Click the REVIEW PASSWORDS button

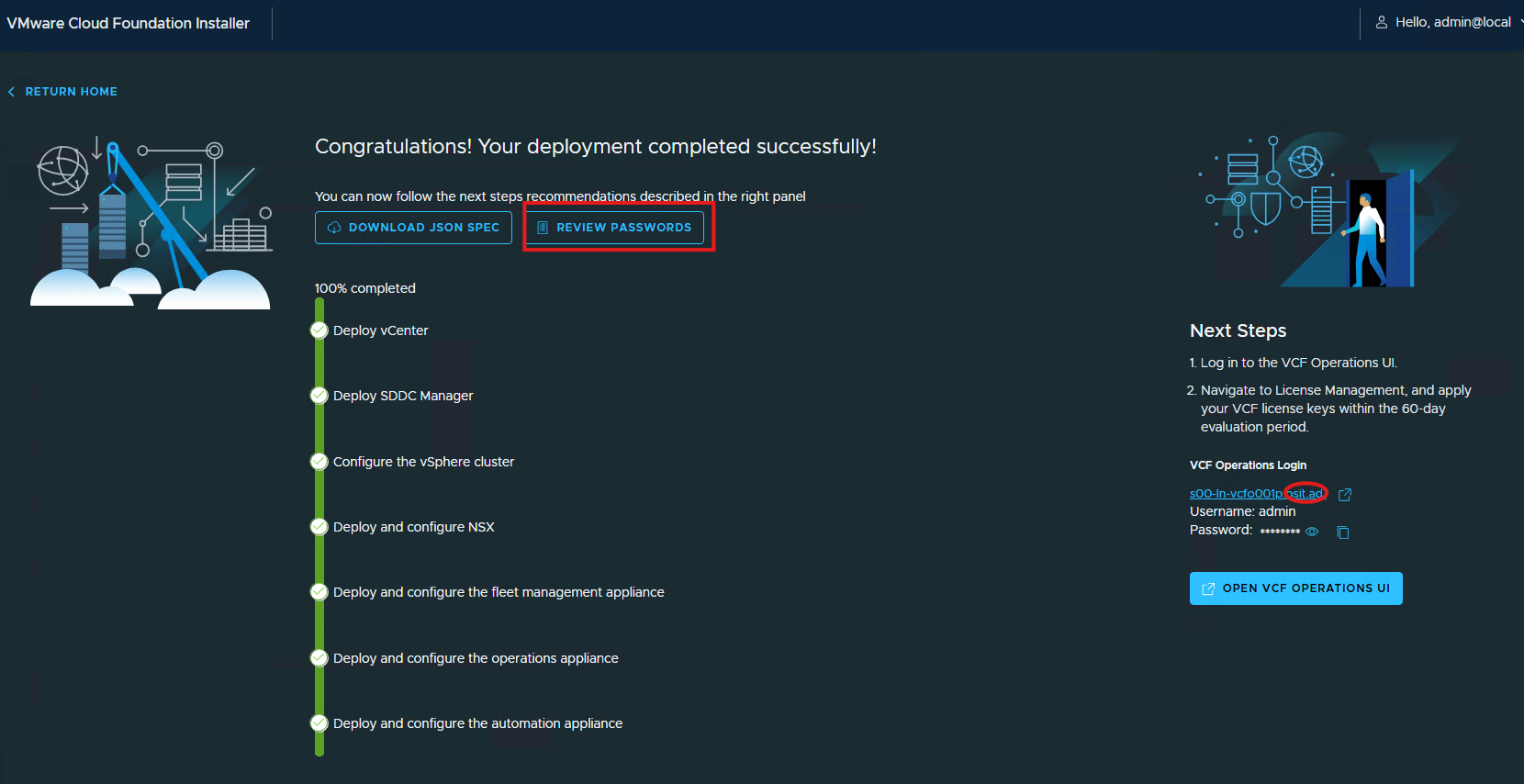614,228
